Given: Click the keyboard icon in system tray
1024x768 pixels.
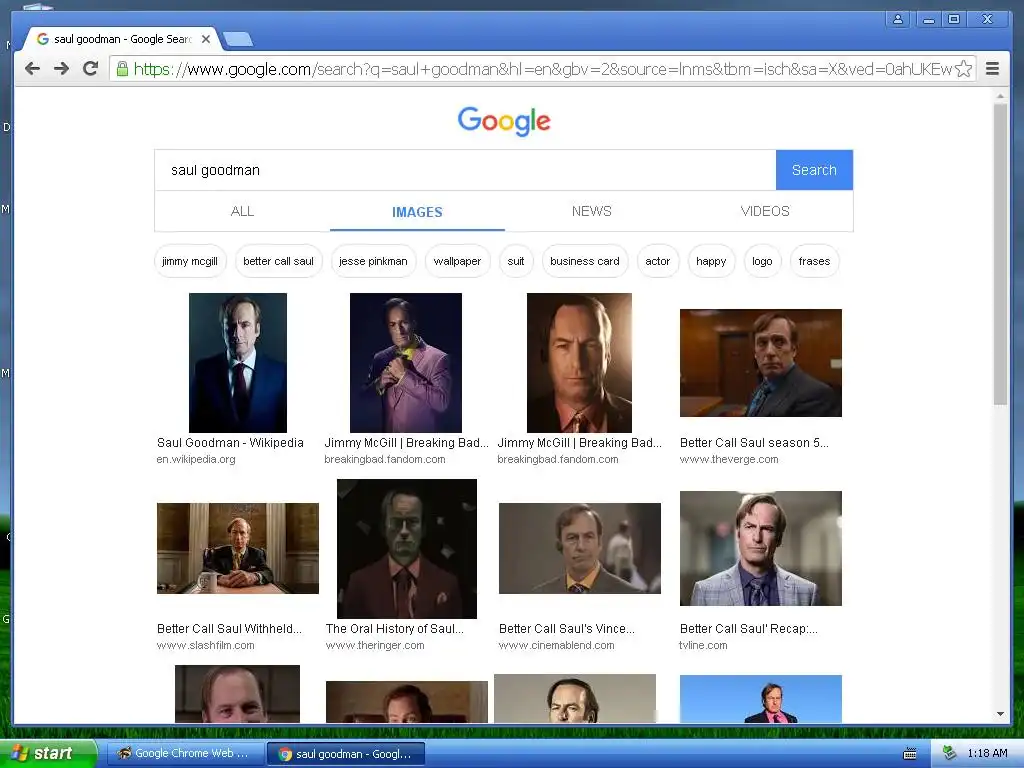Looking at the screenshot, I should [x=910, y=754].
